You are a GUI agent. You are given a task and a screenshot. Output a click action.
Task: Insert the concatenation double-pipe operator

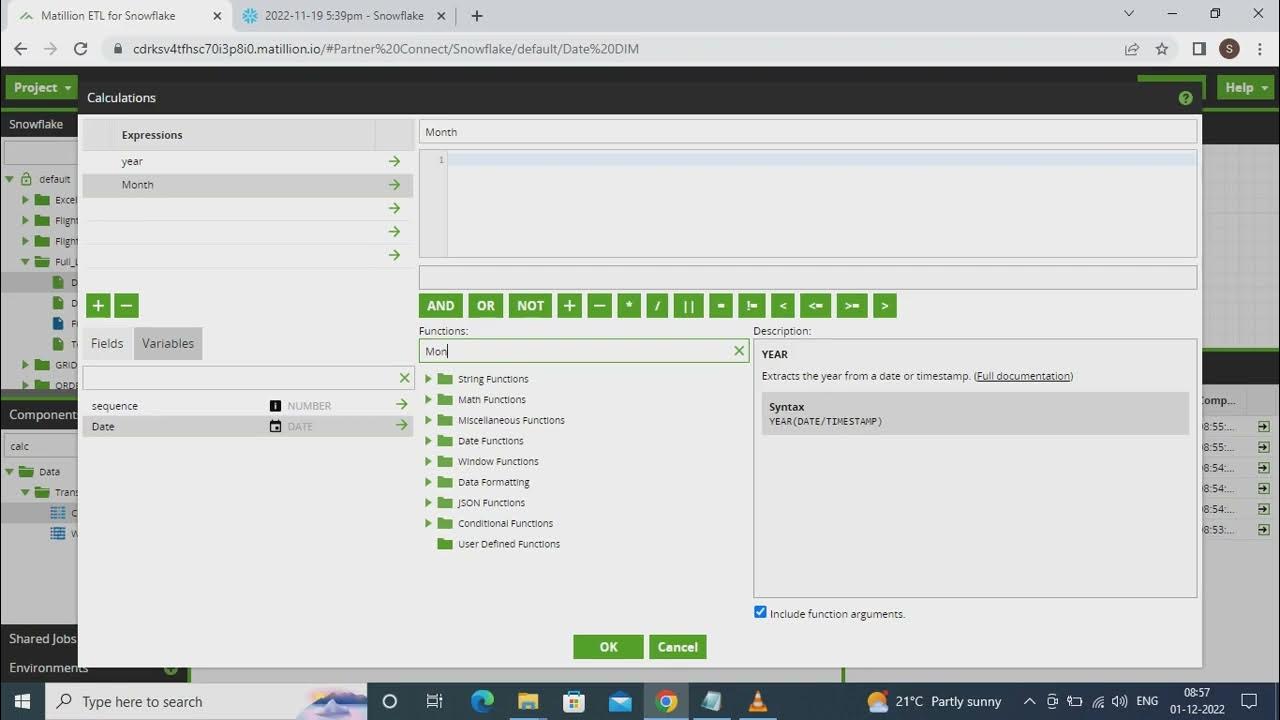[689, 306]
